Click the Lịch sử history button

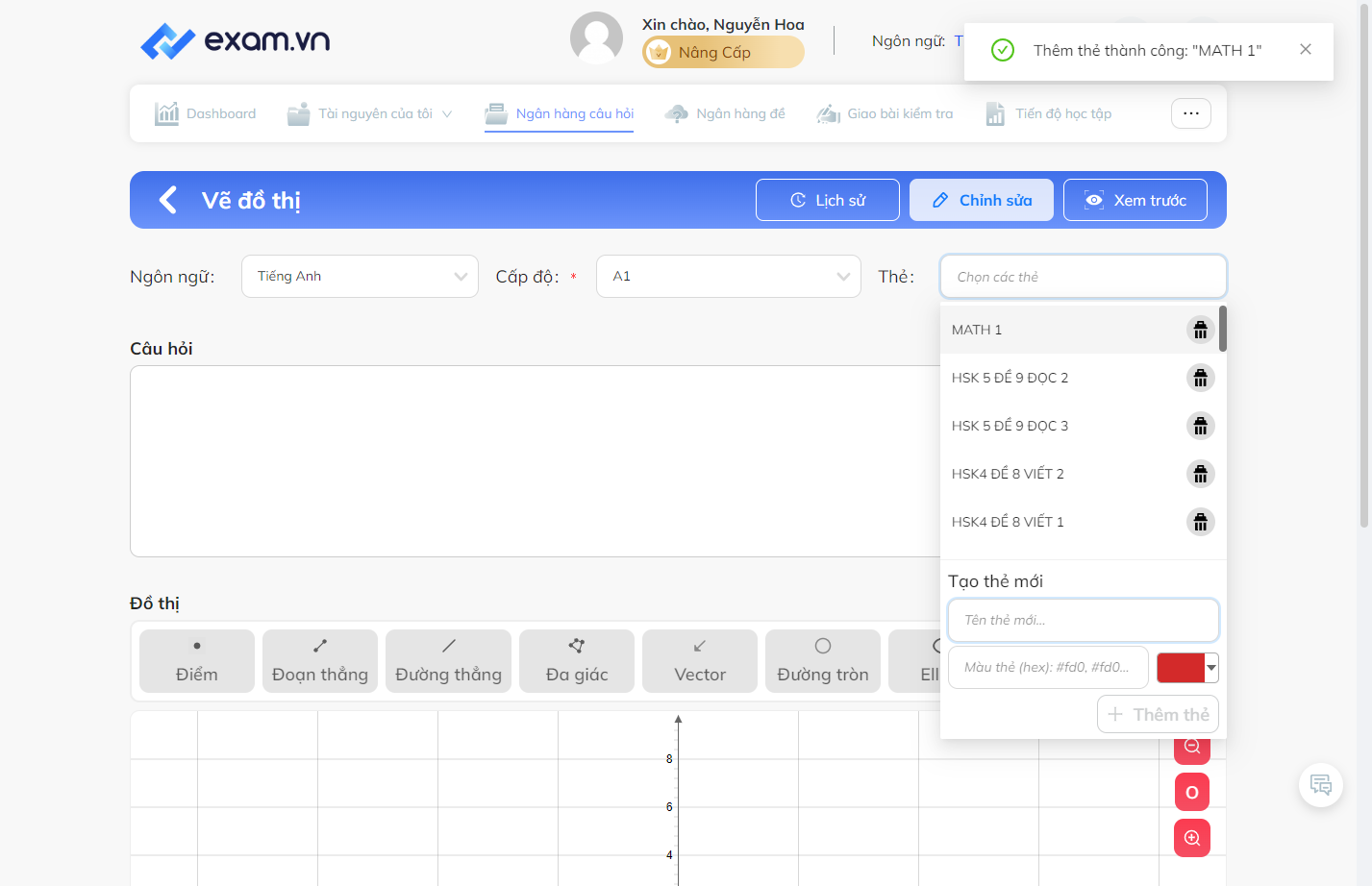pos(828,200)
